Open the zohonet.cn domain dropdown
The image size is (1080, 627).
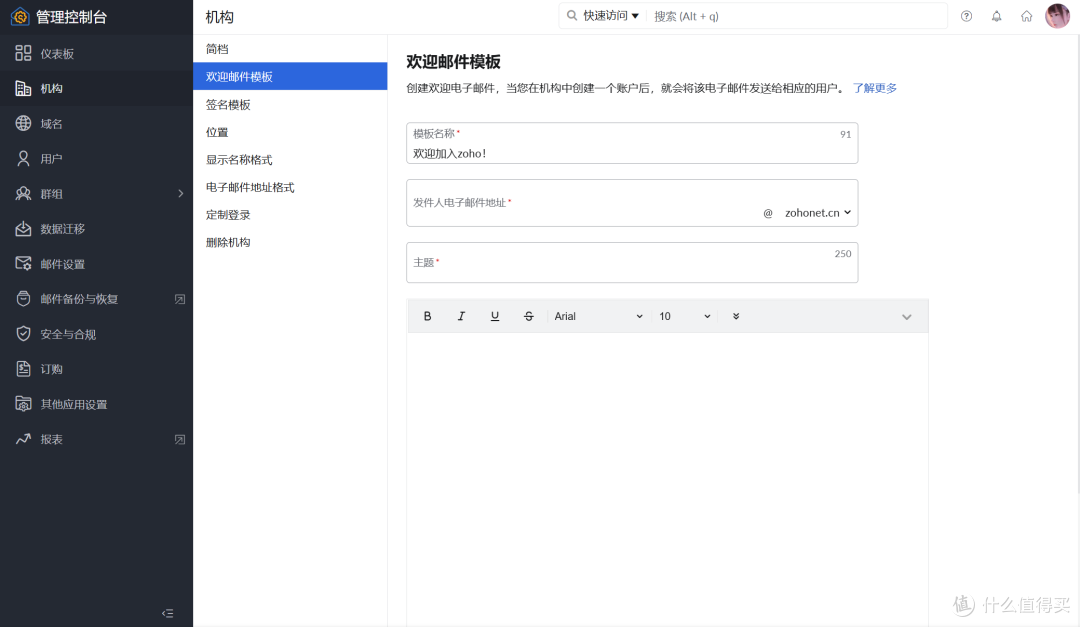pos(818,213)
